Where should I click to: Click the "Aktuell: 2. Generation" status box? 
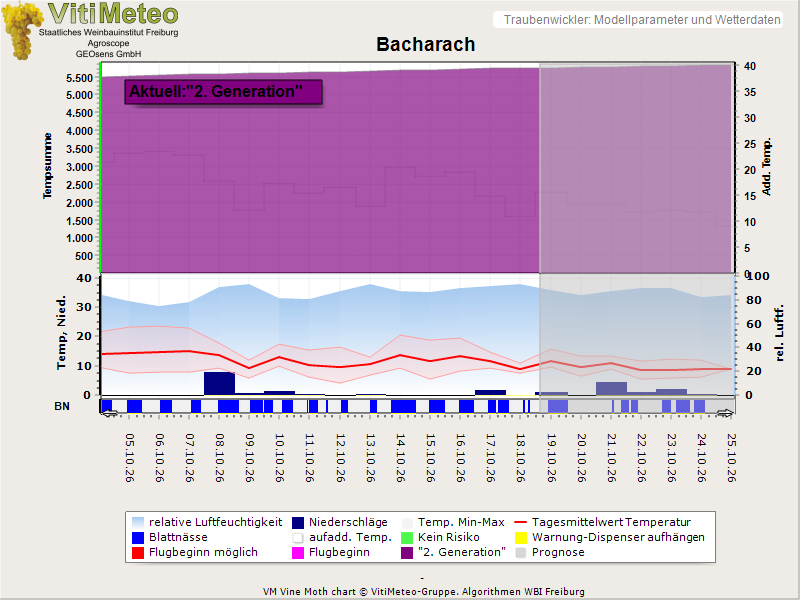pyautogui.click(x=223, y=92)
